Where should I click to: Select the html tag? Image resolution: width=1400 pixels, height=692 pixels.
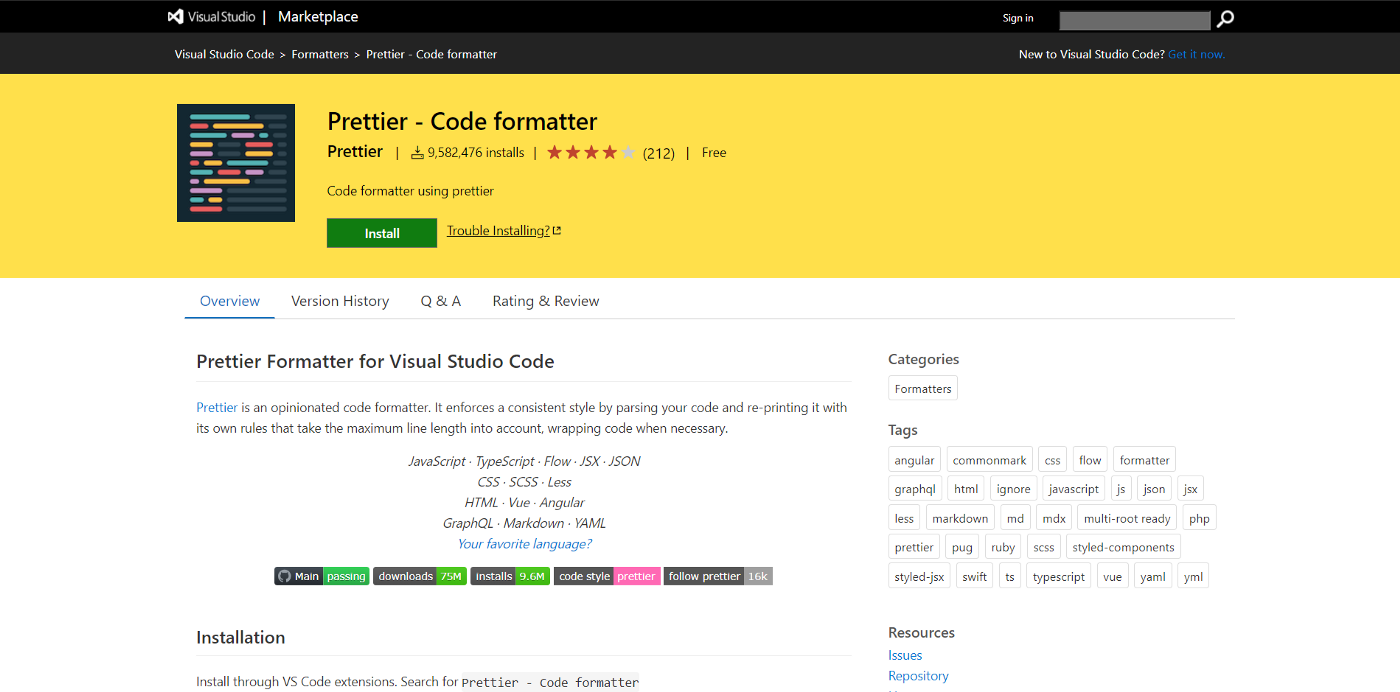(x=966, y=489)
